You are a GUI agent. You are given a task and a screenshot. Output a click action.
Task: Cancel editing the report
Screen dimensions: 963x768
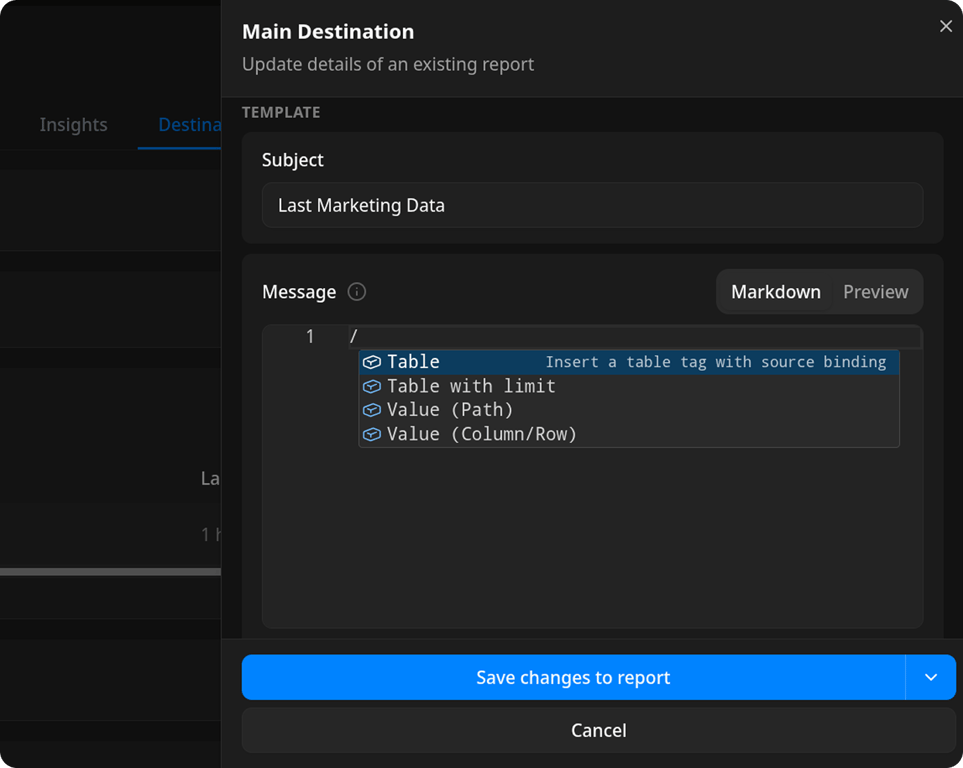(x=597, y=730)
